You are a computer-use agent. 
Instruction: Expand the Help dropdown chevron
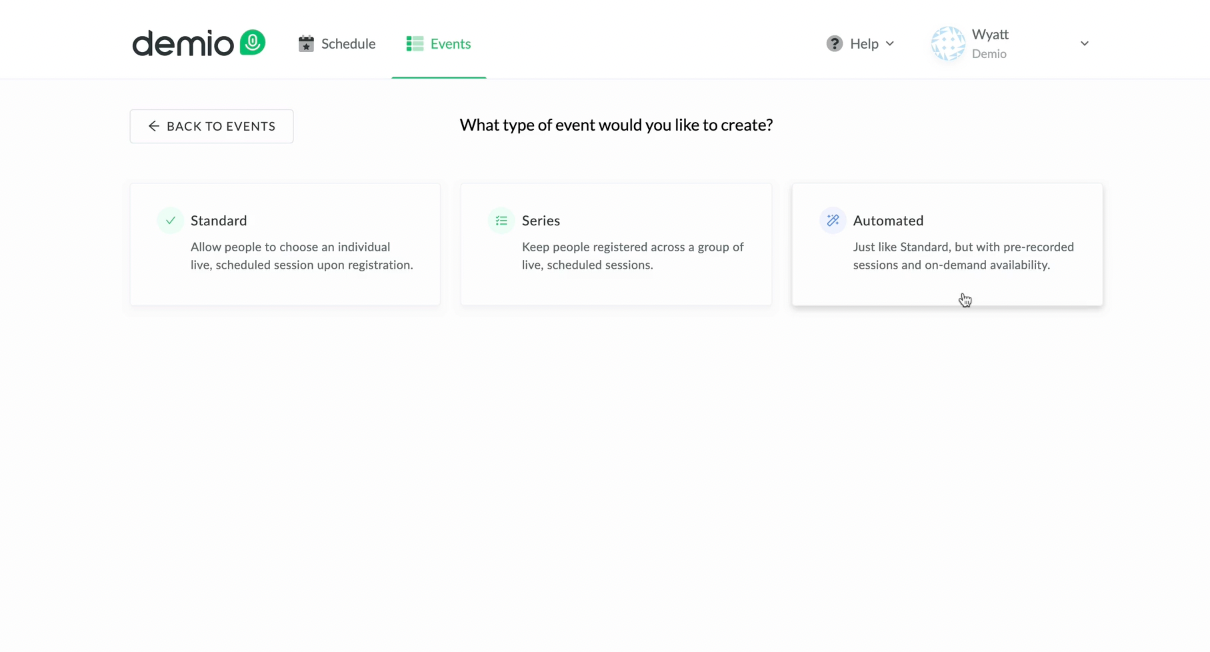890,44
